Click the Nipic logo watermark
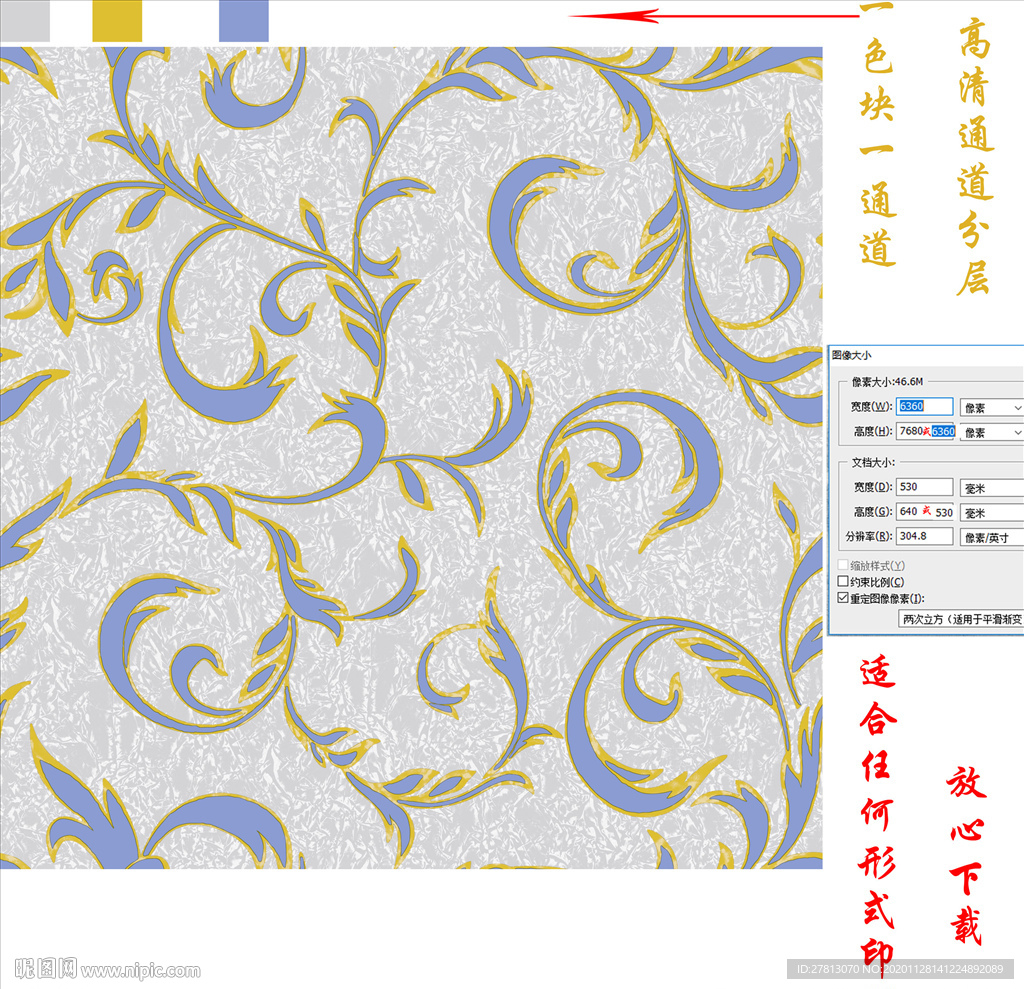 (x=45, y=969)
